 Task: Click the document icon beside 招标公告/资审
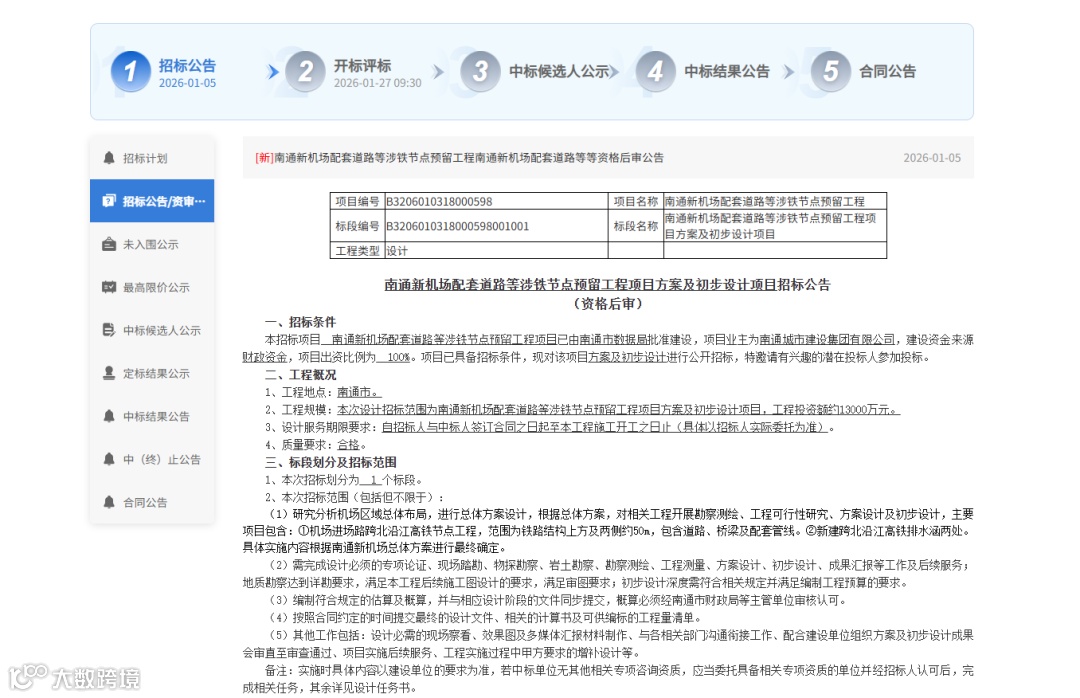(x=109, y=201)
